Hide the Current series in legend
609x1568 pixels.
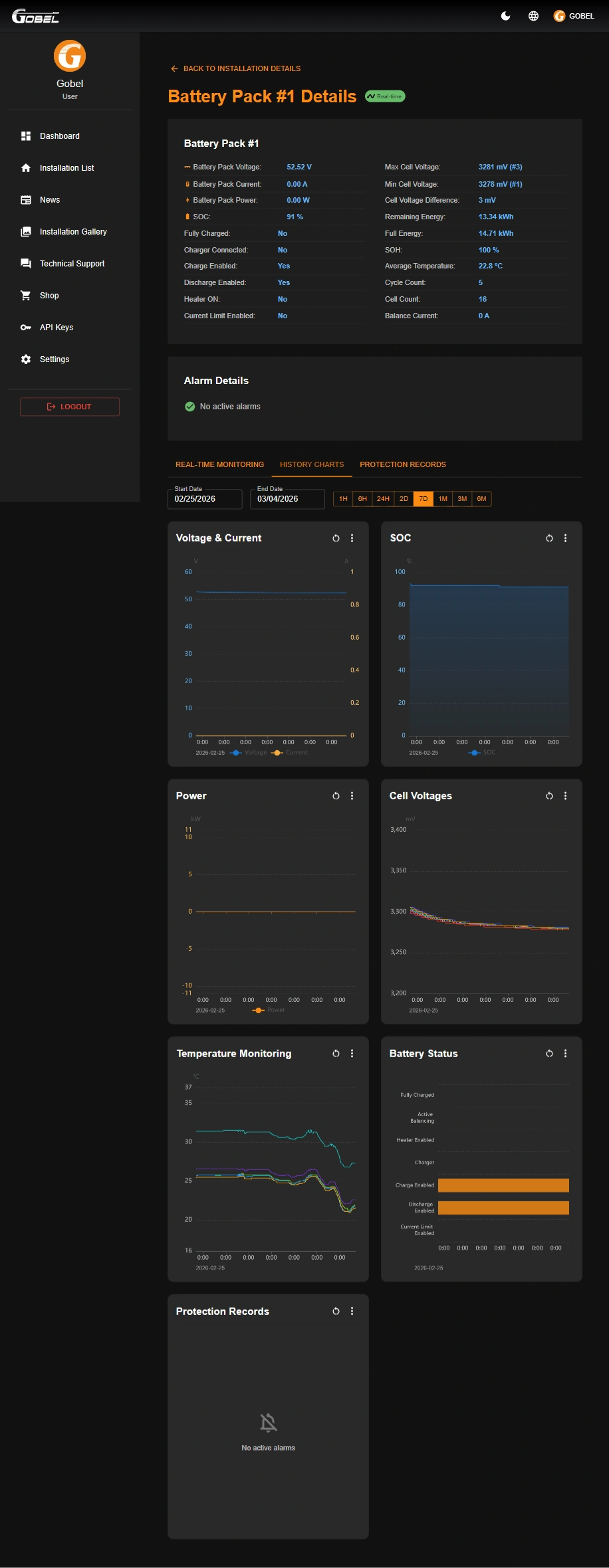click(291, 753)
